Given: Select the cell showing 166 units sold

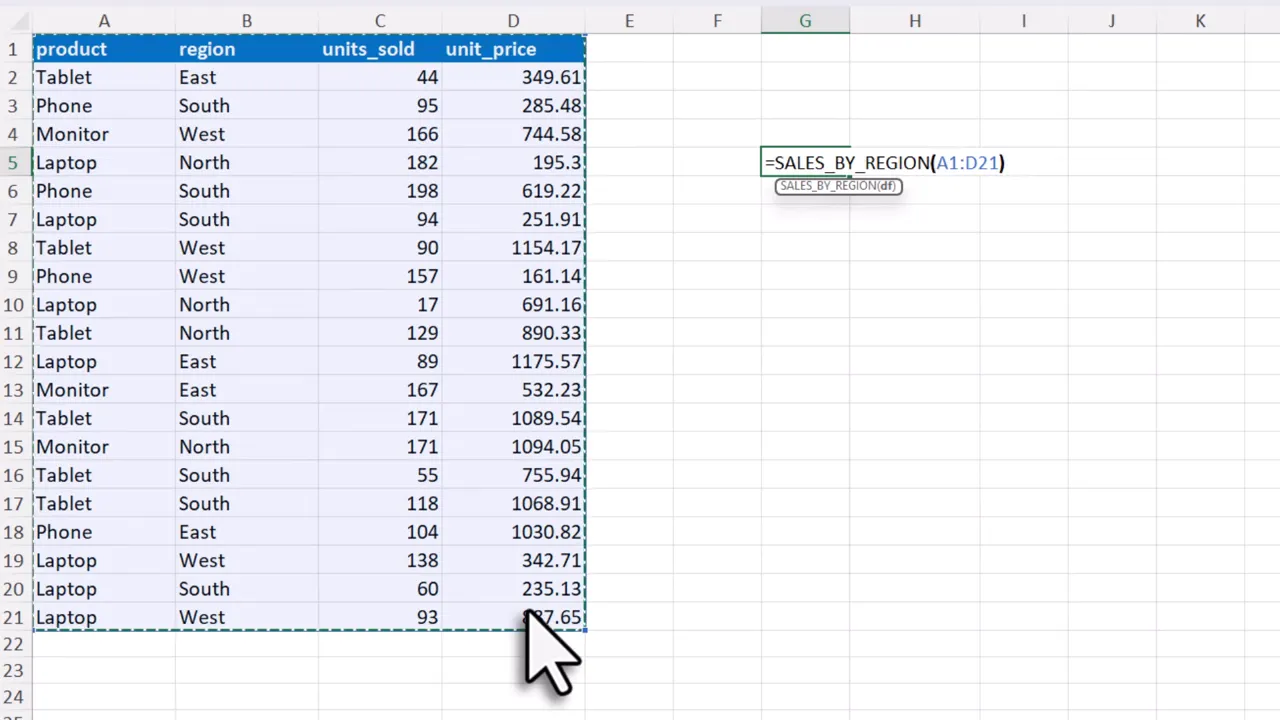Looking at the screenshot, I should pos(380,134).
